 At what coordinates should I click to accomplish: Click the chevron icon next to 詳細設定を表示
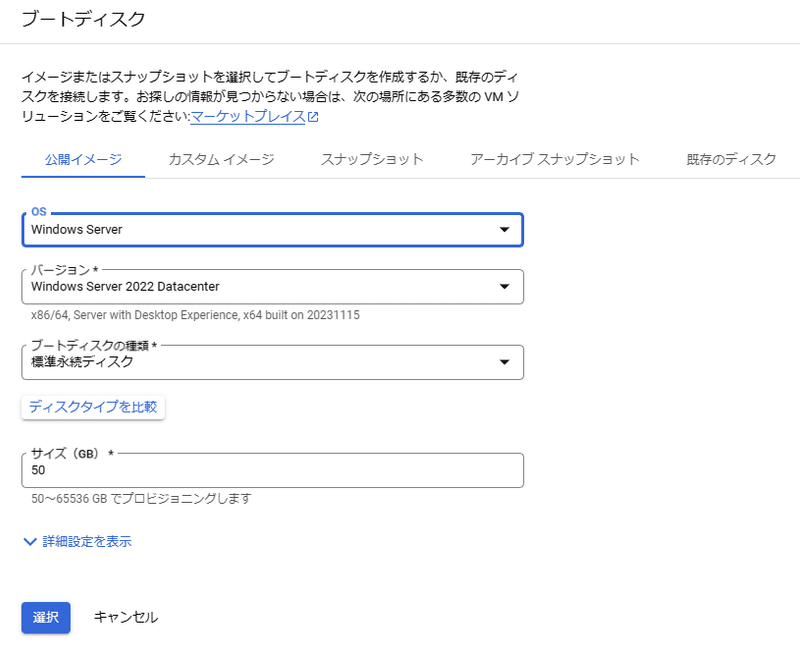click(30, 542)
